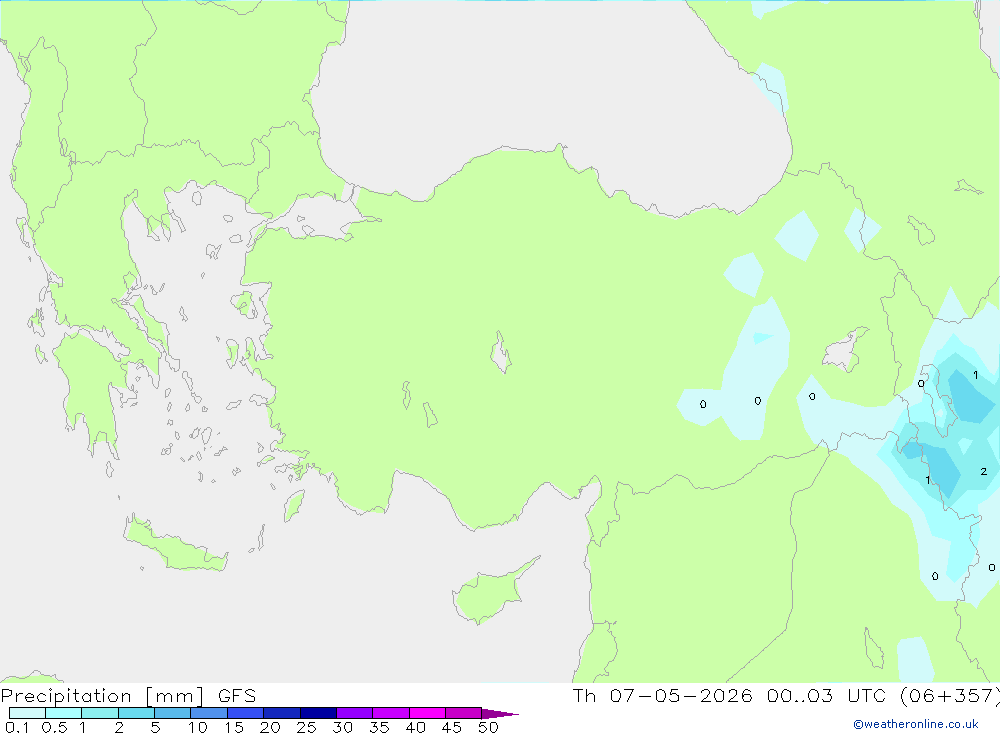Click the 15–20 mm legend color swatch
This screenshot has height=733, width=1000.
coord(245,713)
